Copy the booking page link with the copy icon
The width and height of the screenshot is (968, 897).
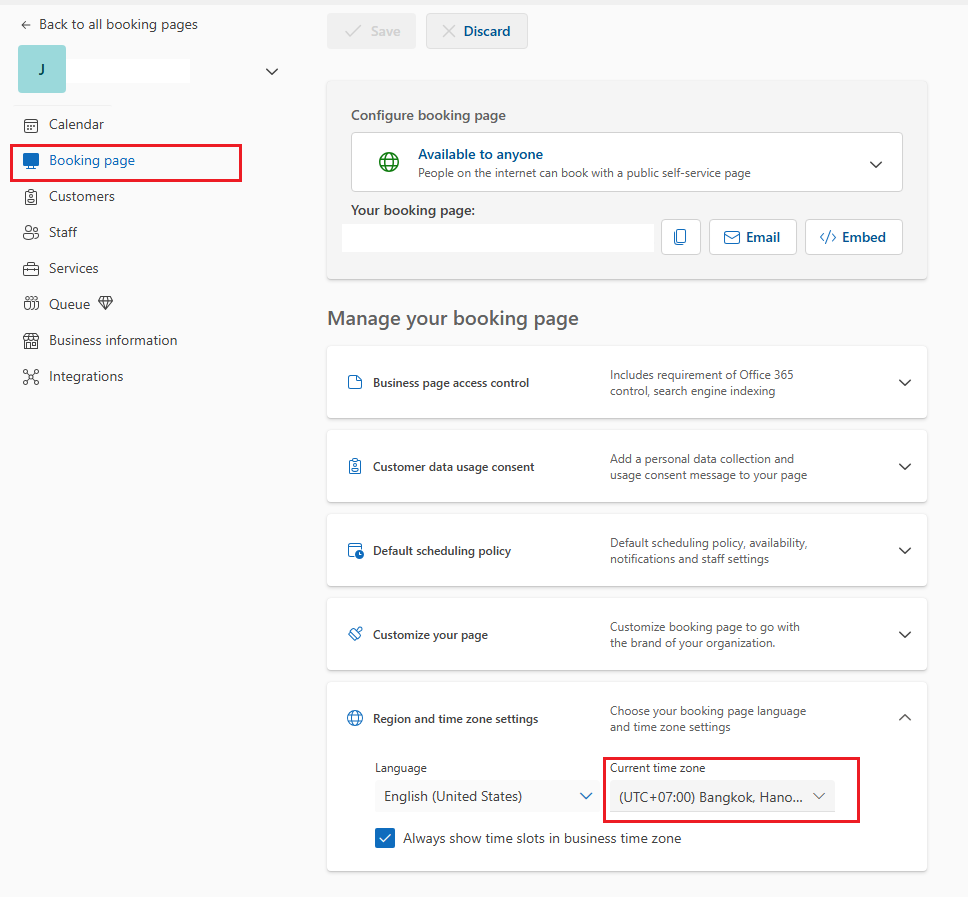[680, 237]
